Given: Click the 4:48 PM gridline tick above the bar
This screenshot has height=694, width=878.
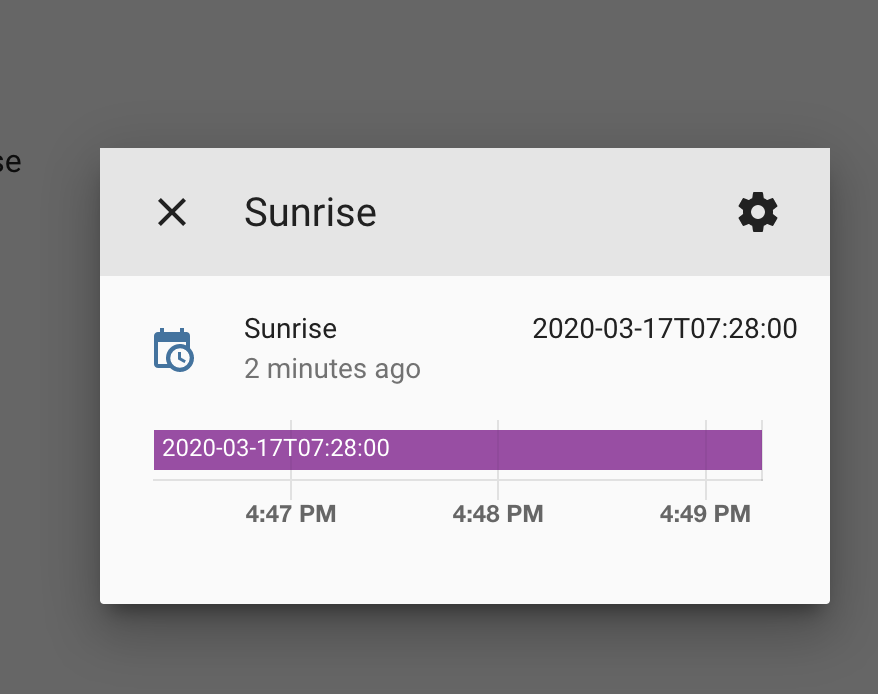Looking at the screenshot, I should (x=498, y=425).
